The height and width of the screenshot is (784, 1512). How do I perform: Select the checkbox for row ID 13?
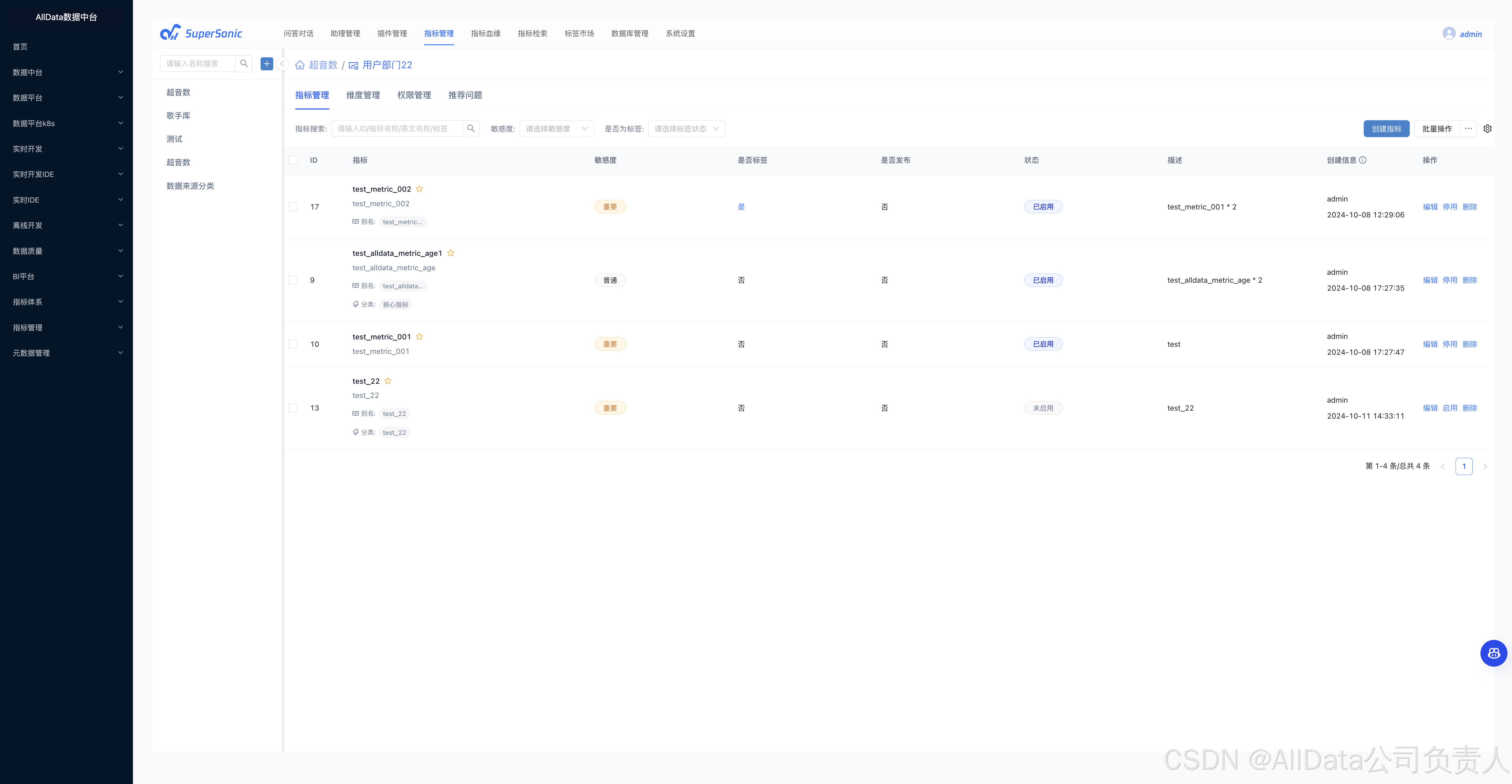[293, 408]
